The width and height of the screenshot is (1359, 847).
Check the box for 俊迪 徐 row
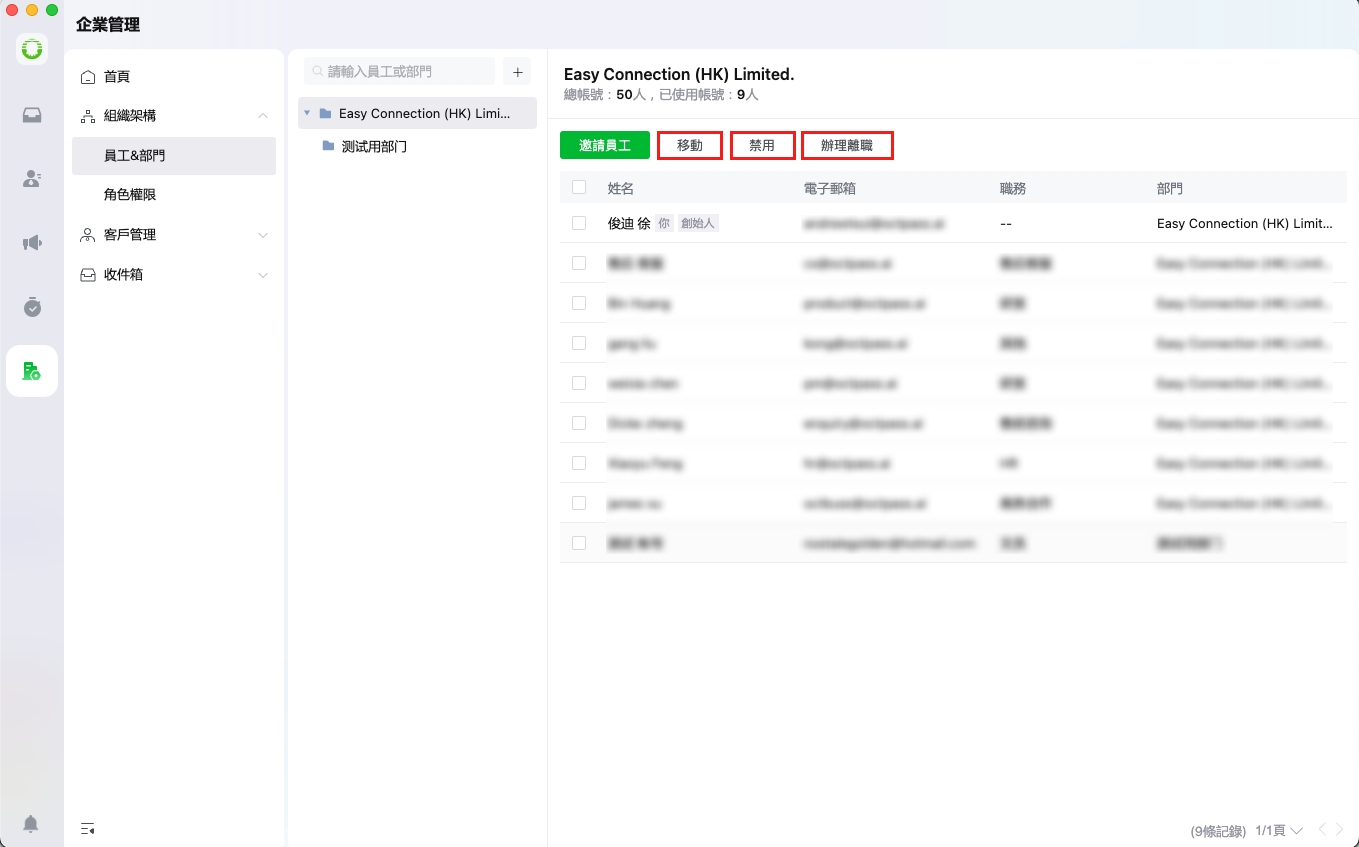tap(579, 223)
